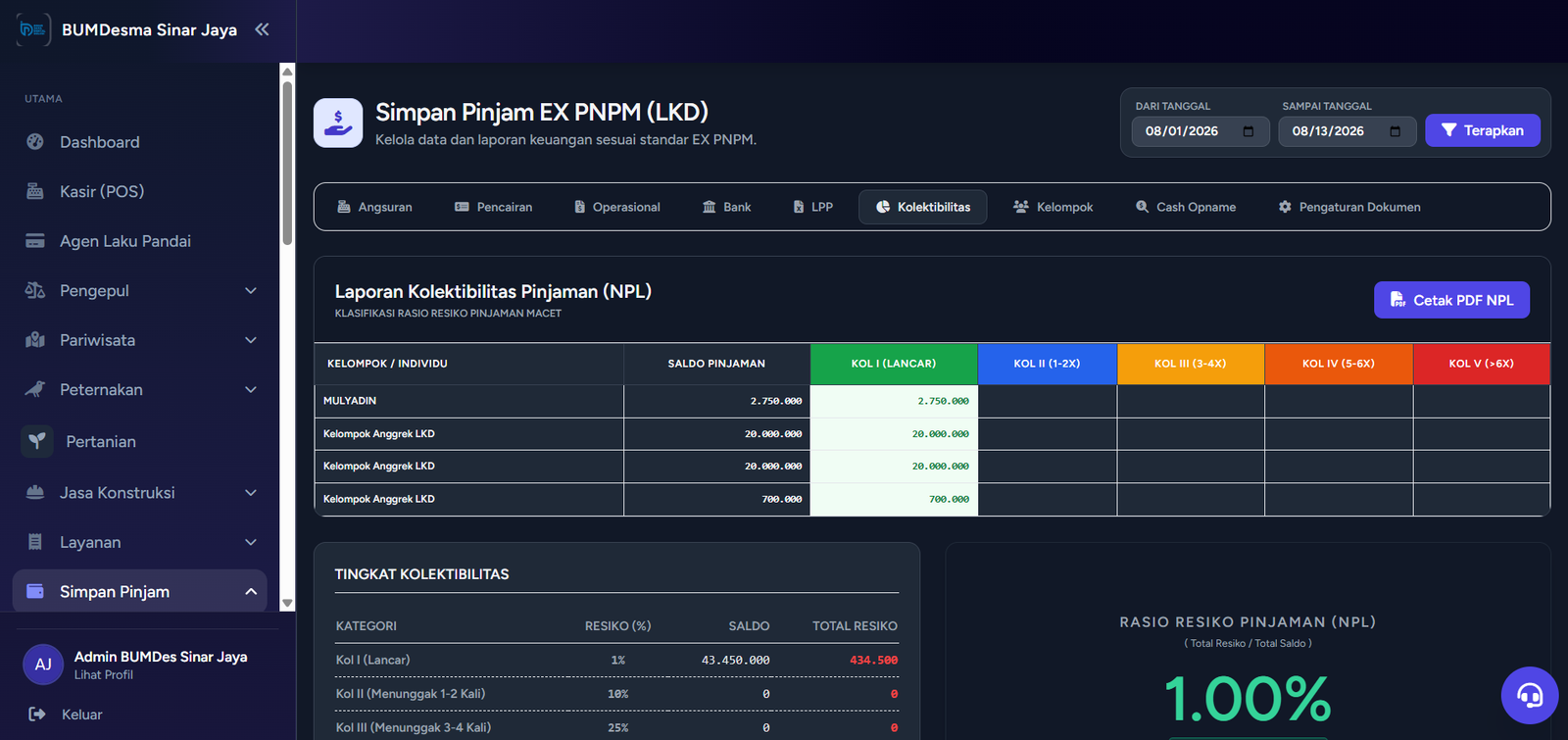Click the Pertanian seedling icon

pyautogui.click(x=37, y=441)
